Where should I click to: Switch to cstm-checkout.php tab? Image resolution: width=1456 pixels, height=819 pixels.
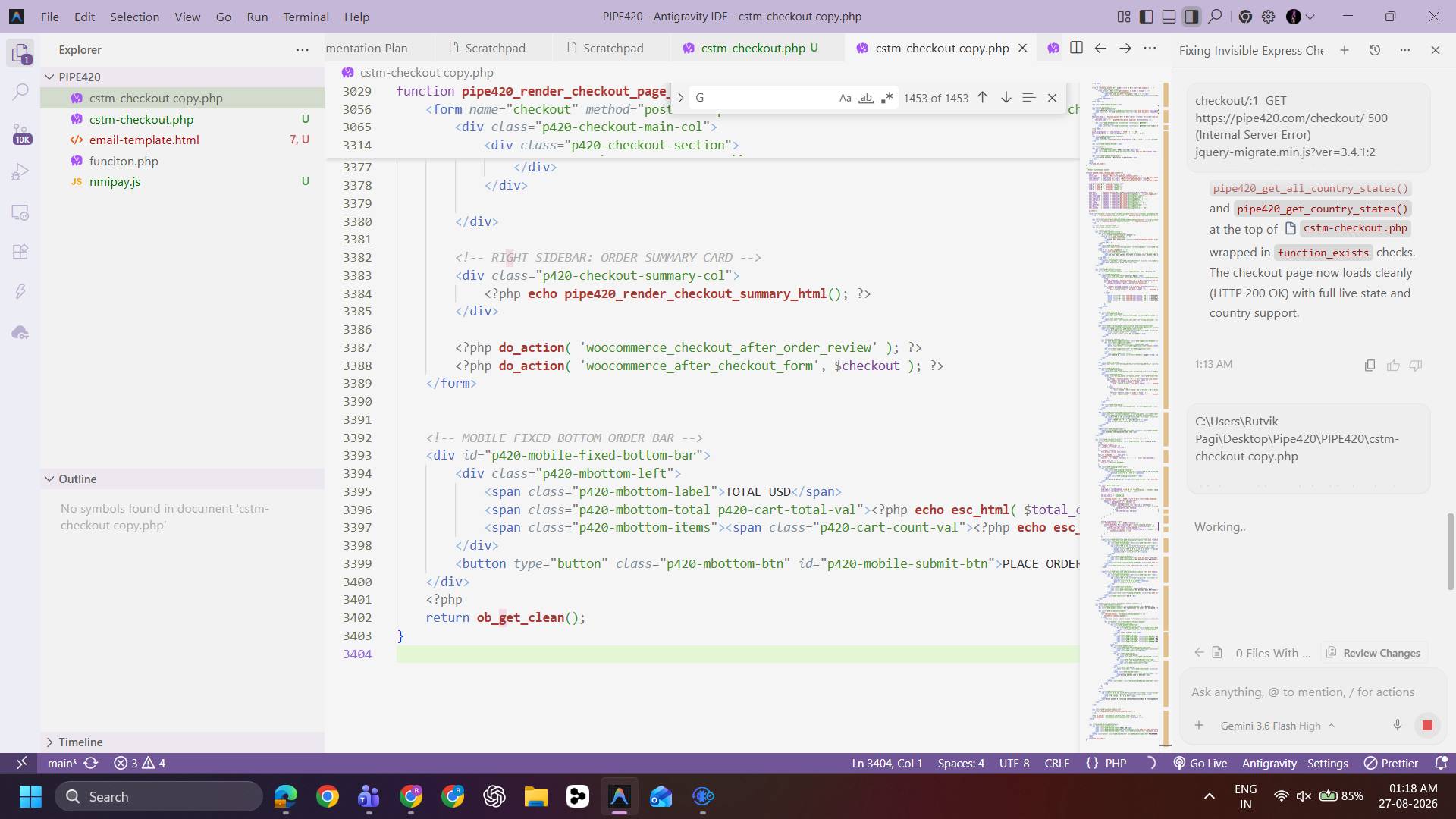[752, 48]
